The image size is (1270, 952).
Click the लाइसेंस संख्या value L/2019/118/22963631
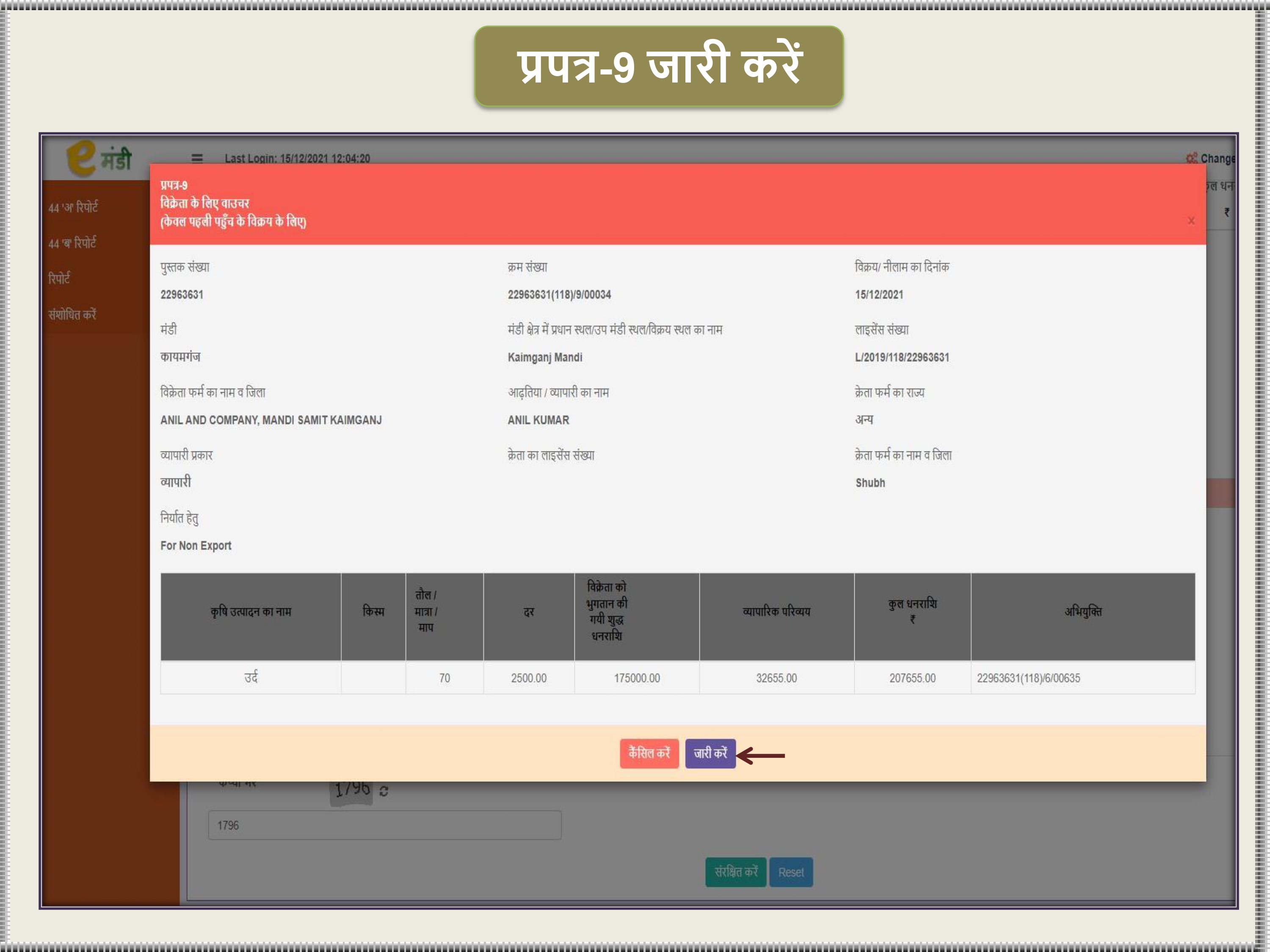(902, 358)
